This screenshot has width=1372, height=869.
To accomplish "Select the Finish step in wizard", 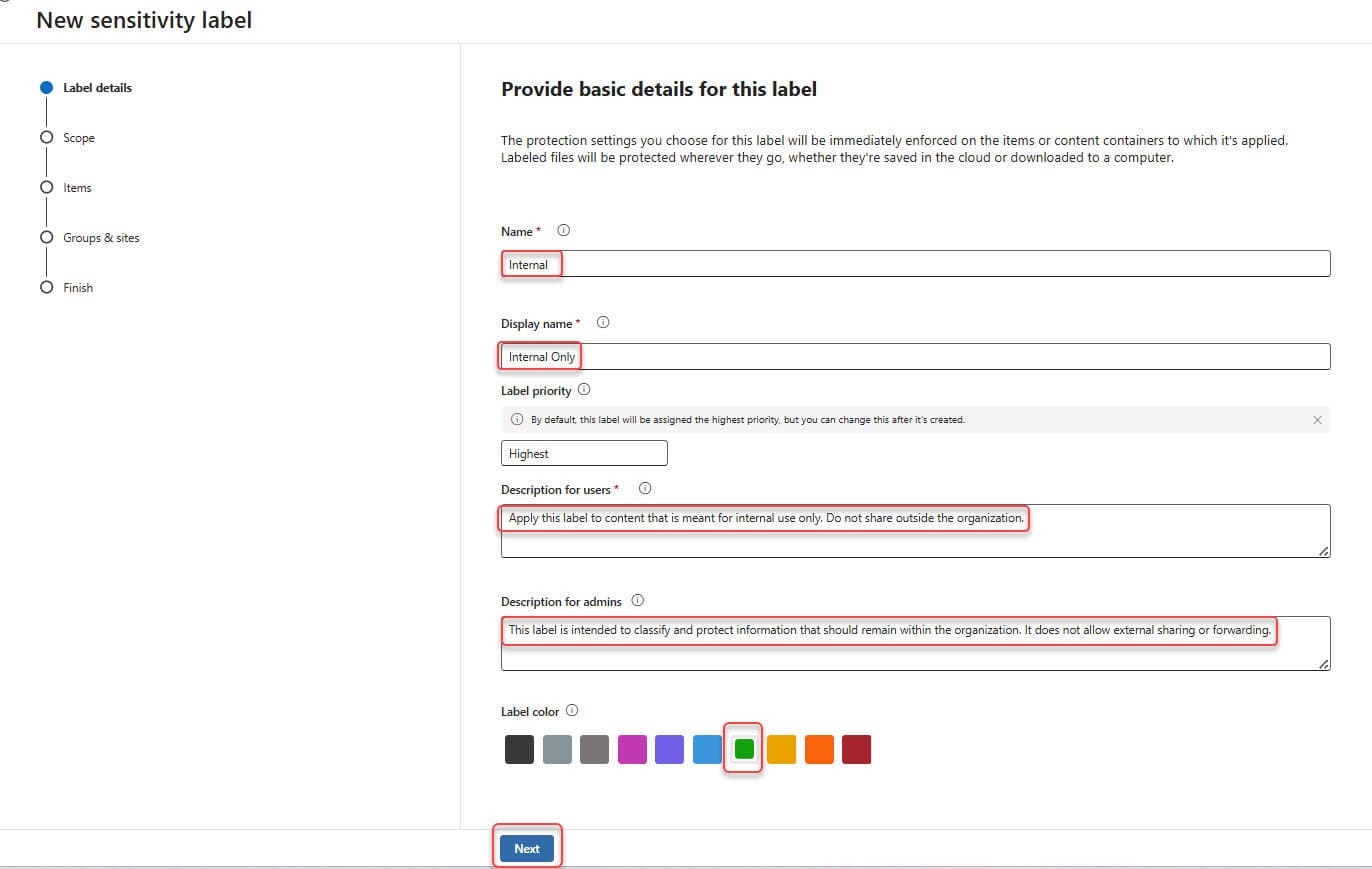I will (x=78, y=288).
